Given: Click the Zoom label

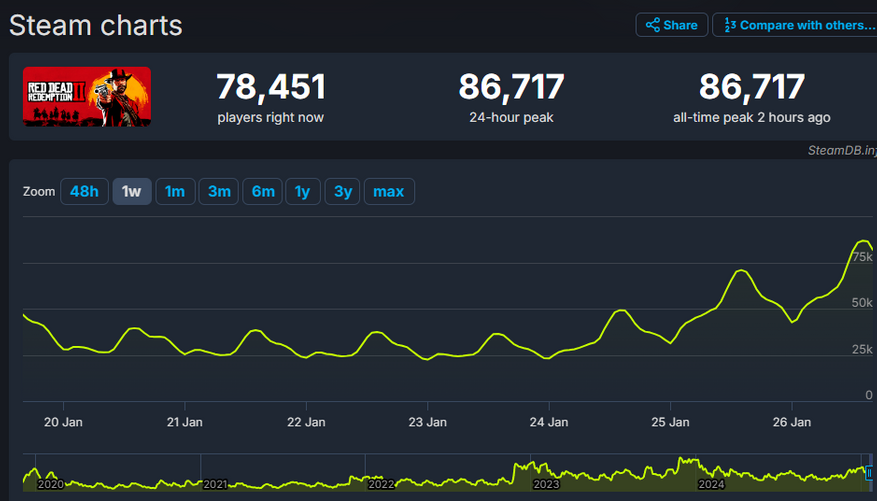Looking at the screenshot, I should coord(39,191).
